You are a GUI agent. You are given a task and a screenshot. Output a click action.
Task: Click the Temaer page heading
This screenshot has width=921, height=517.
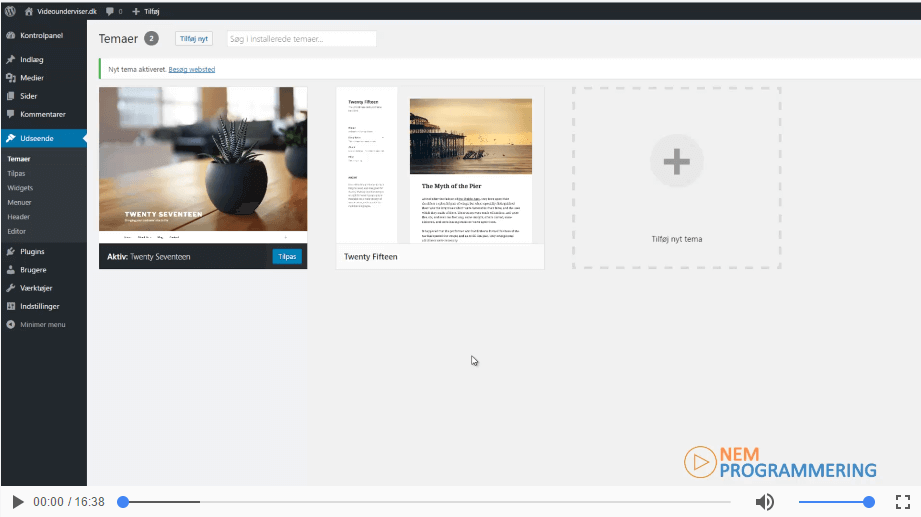pos(118,39)
